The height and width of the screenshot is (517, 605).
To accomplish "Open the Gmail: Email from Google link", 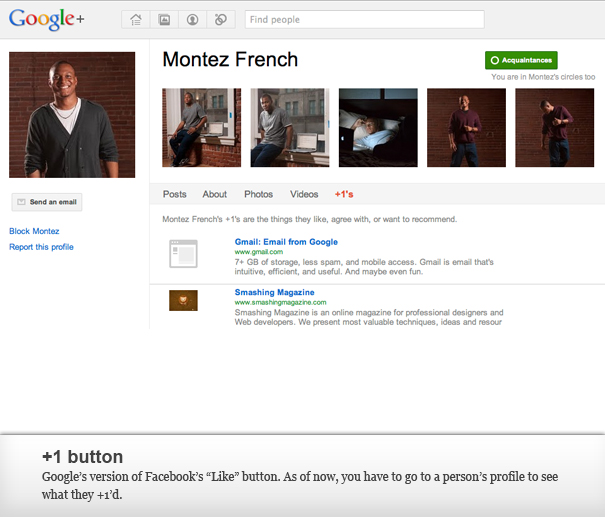I will pos(286,242).
